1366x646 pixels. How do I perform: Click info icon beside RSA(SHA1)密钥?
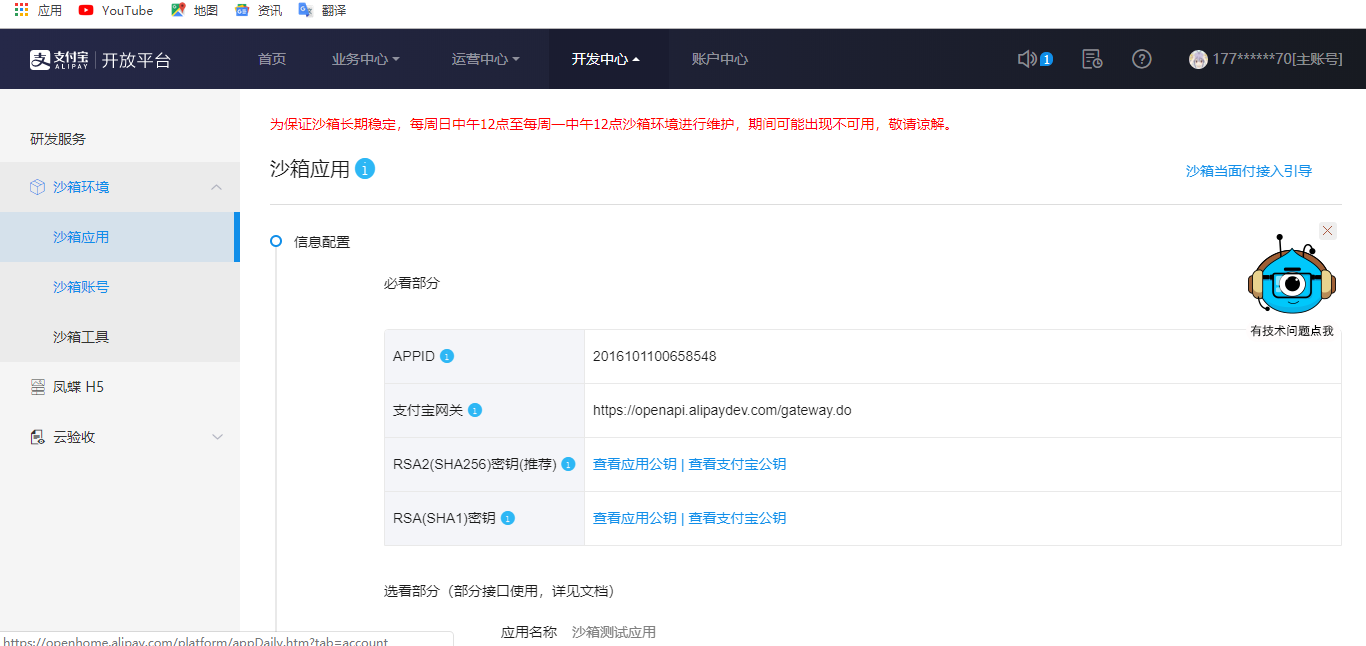(x=507, y=518)
